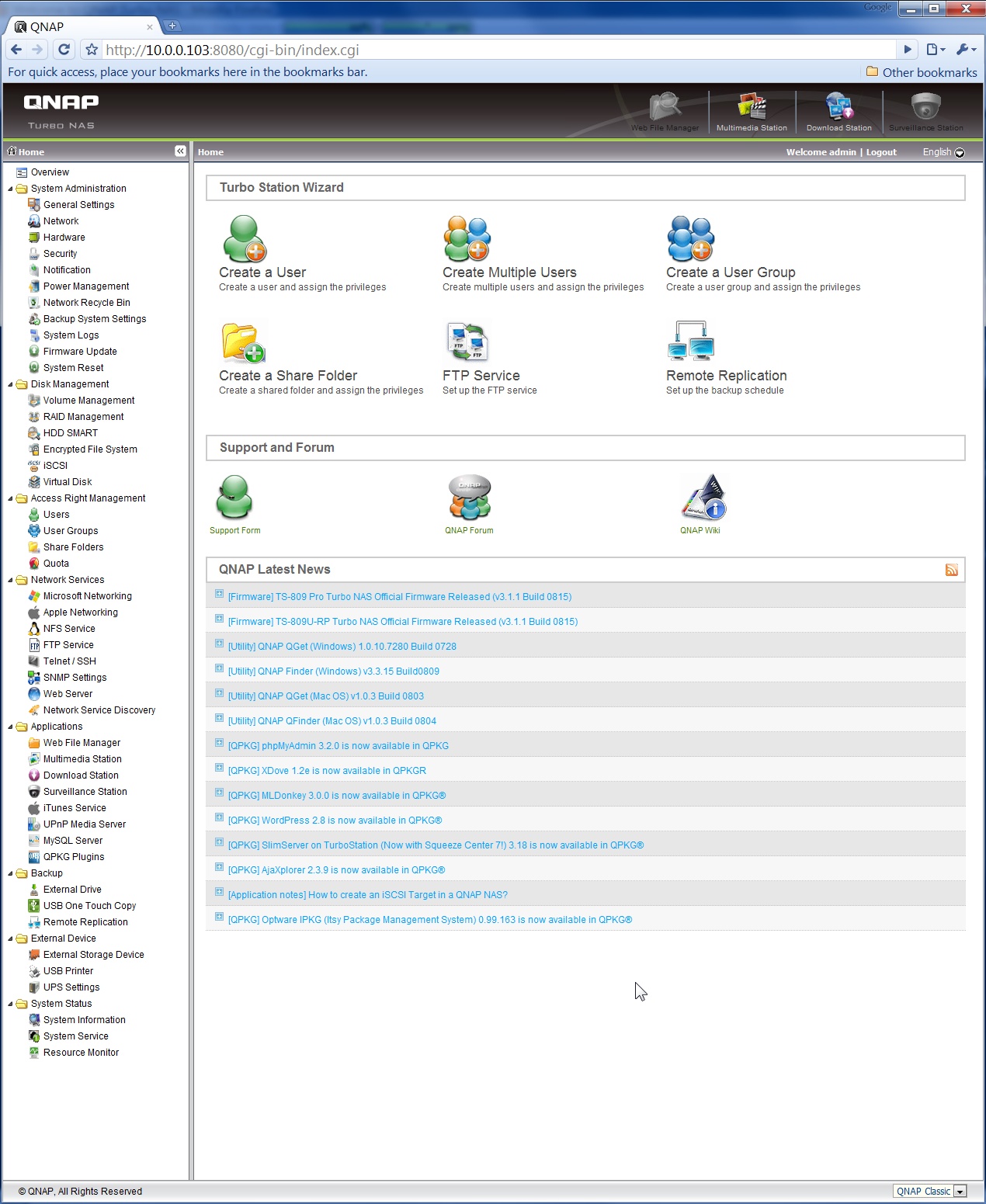
Task: Select Firmware Update in the sidebar
Action: (79, 352)
